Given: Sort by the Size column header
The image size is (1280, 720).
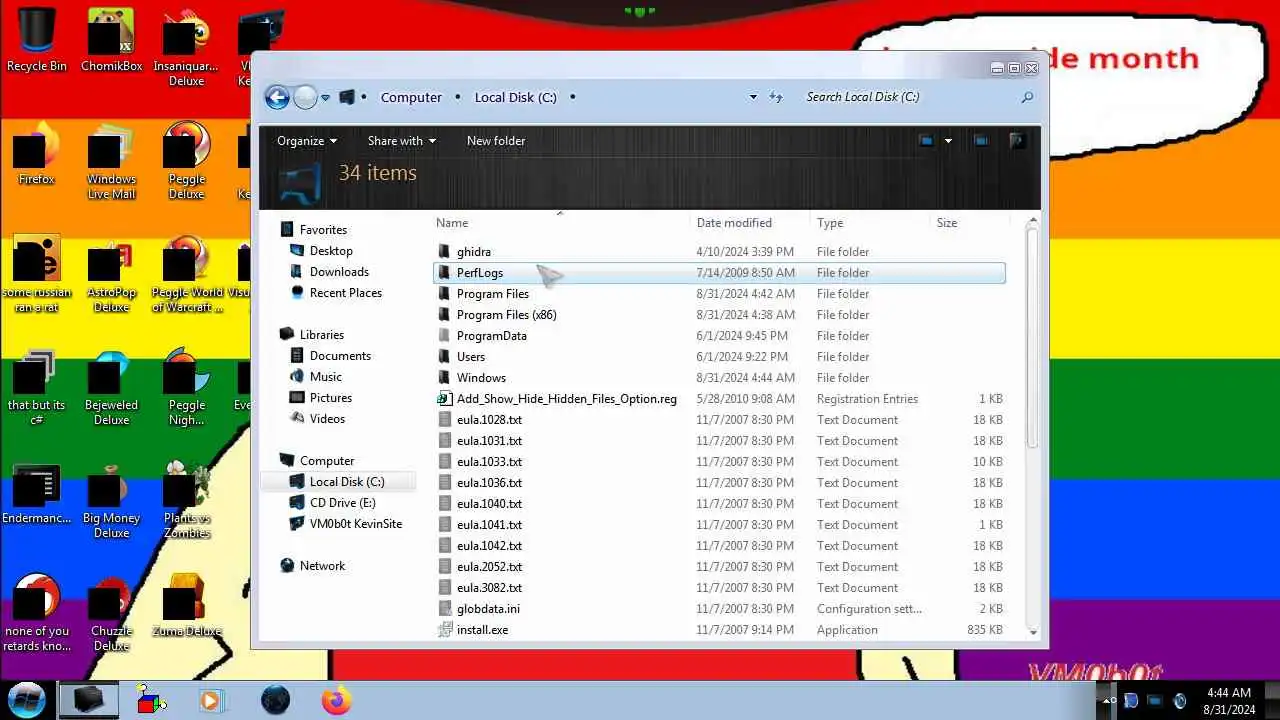Looking at the screenshot, I should [x=970, y=223].
